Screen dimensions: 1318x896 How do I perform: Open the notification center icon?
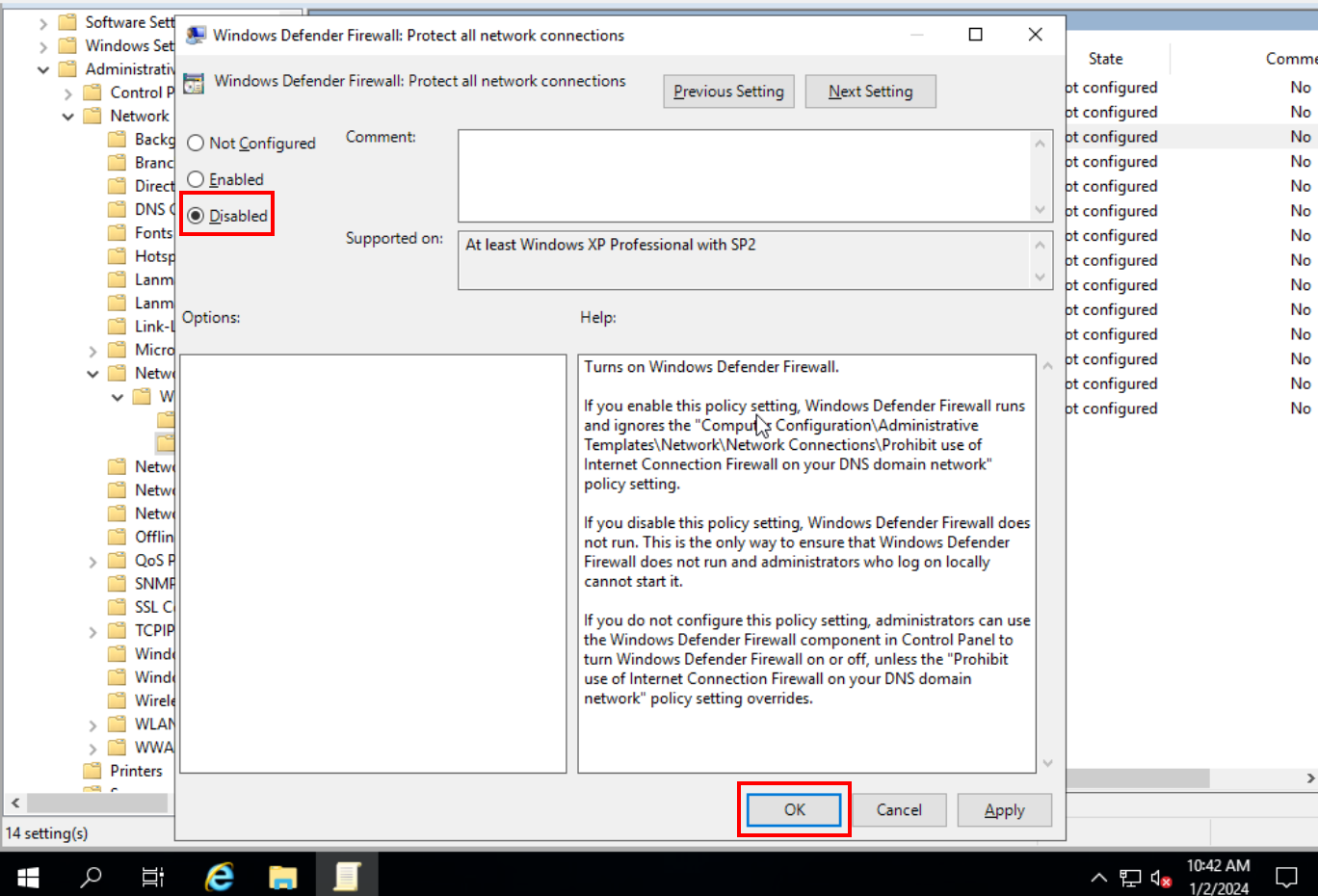[1286, 877]
